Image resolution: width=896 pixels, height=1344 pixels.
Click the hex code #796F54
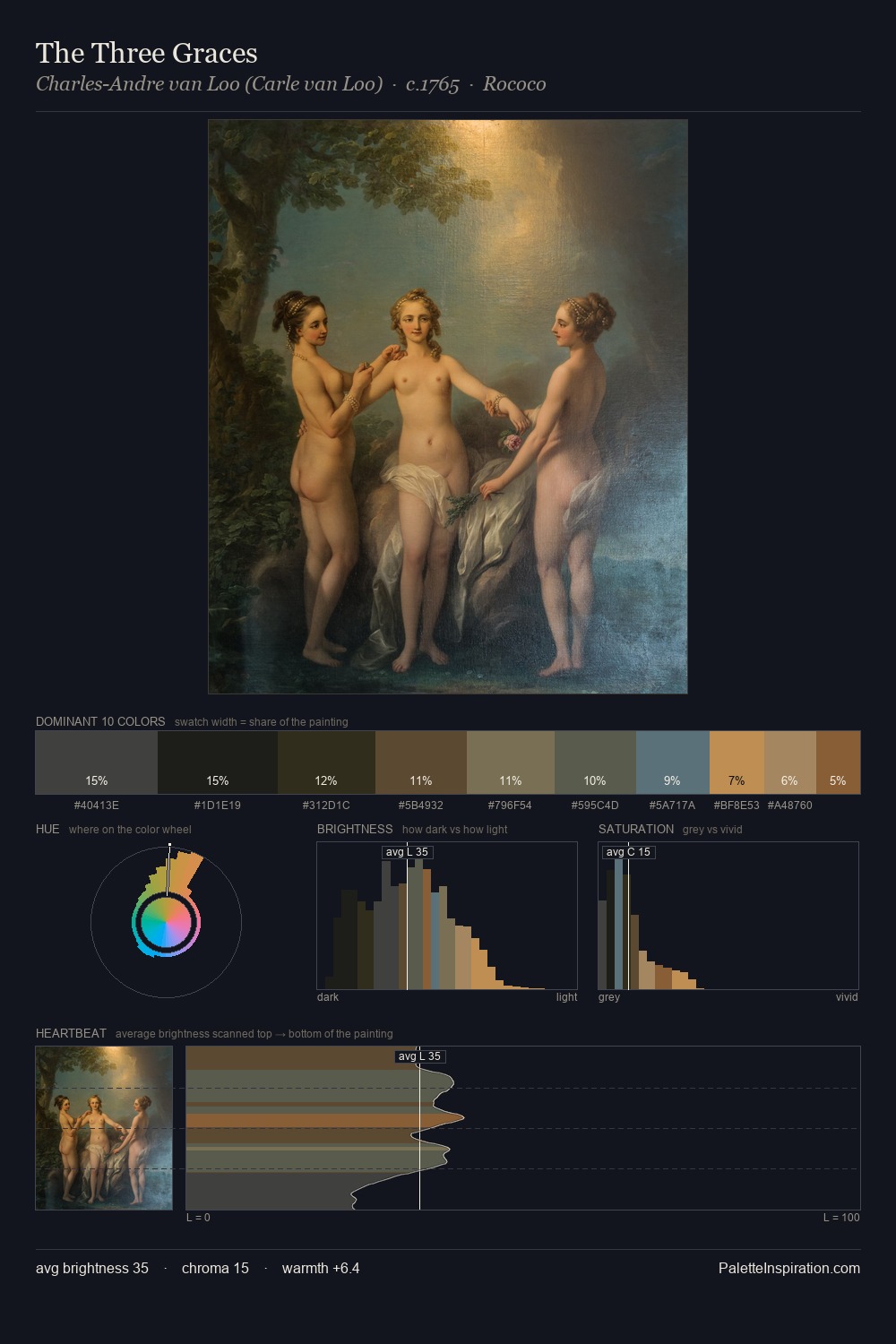[x=511, y=806]
